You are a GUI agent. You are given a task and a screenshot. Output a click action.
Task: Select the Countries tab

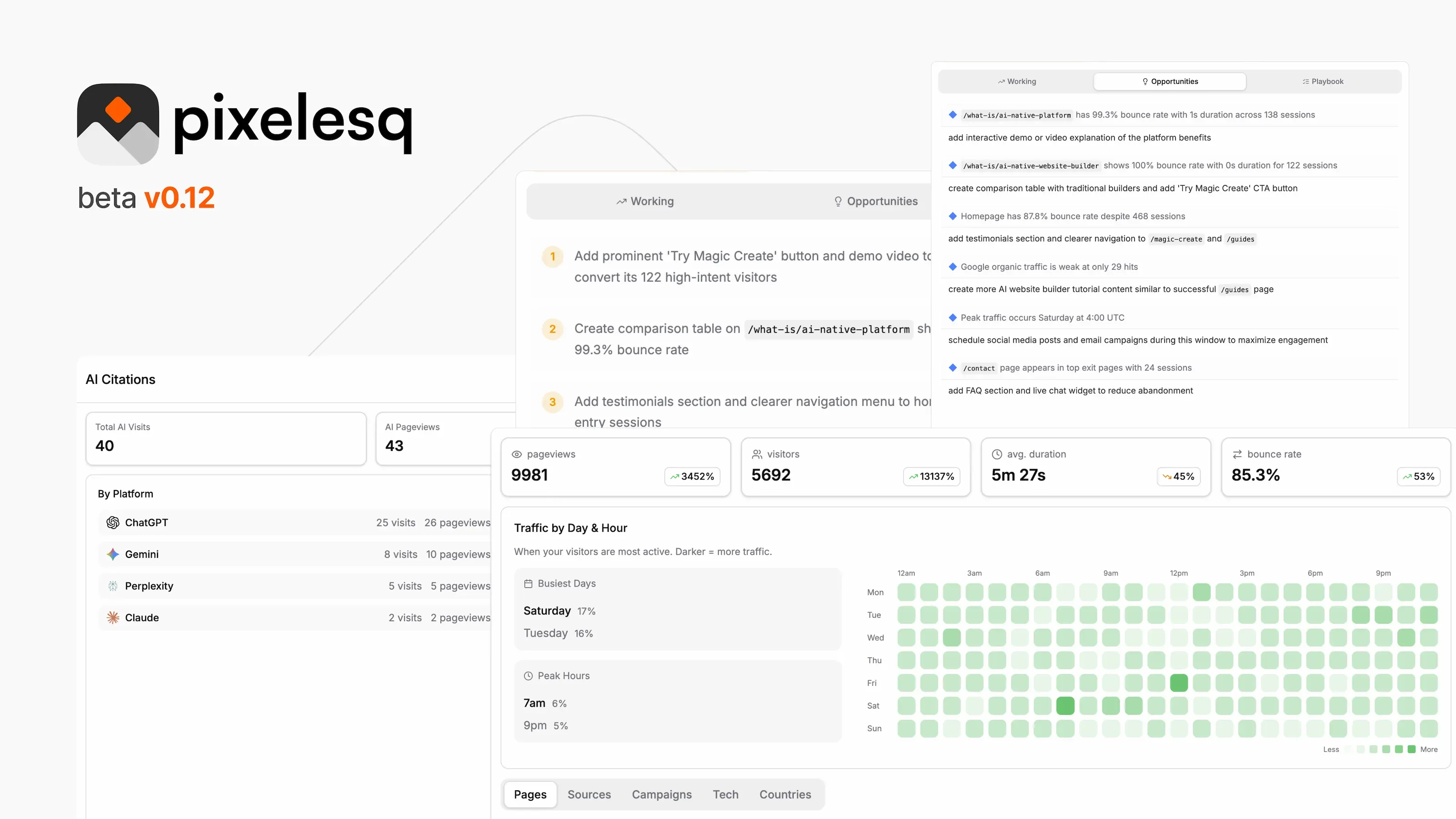point(785,794)
